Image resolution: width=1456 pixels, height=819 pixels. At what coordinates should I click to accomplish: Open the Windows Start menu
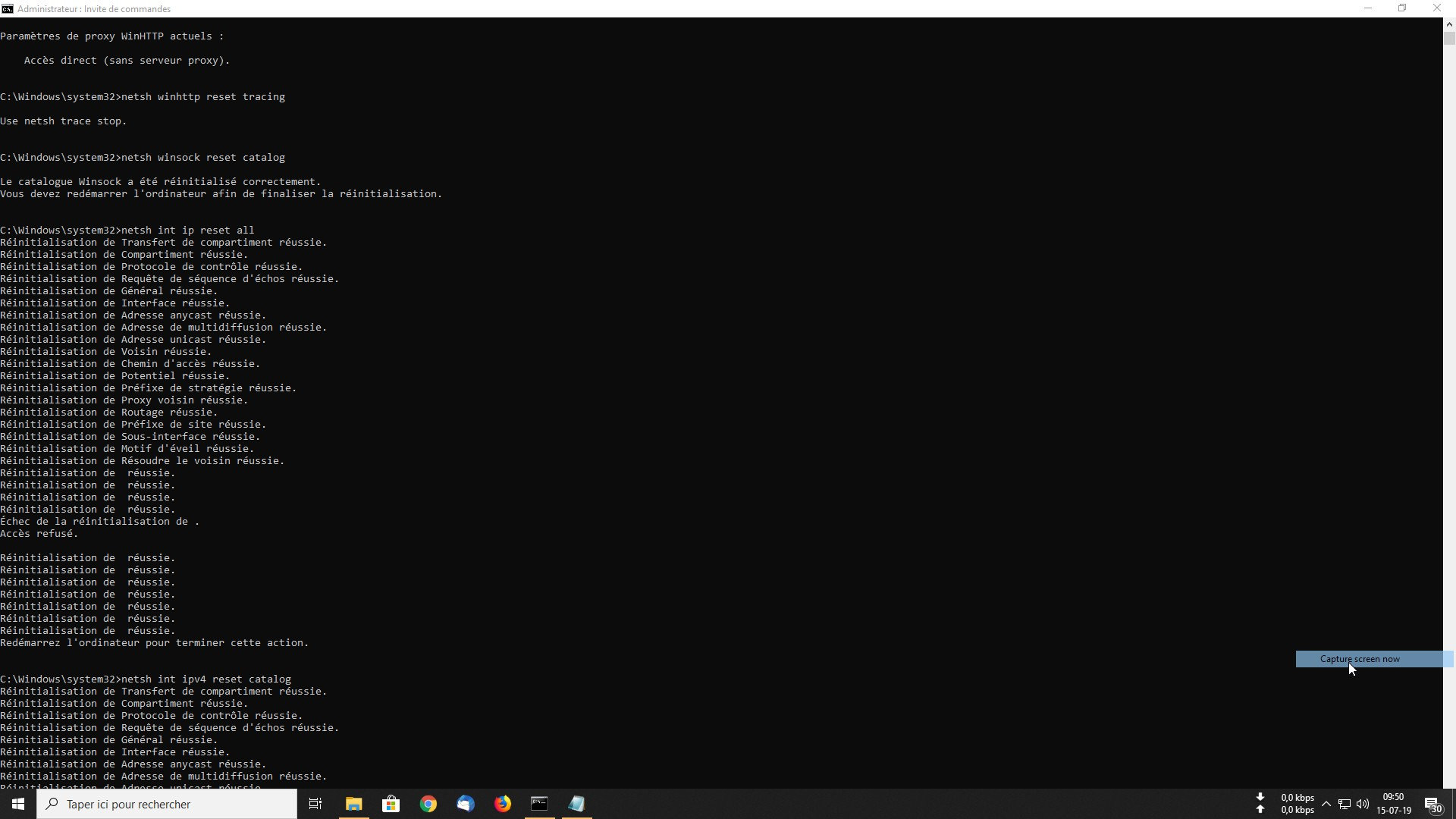point(18,804)
